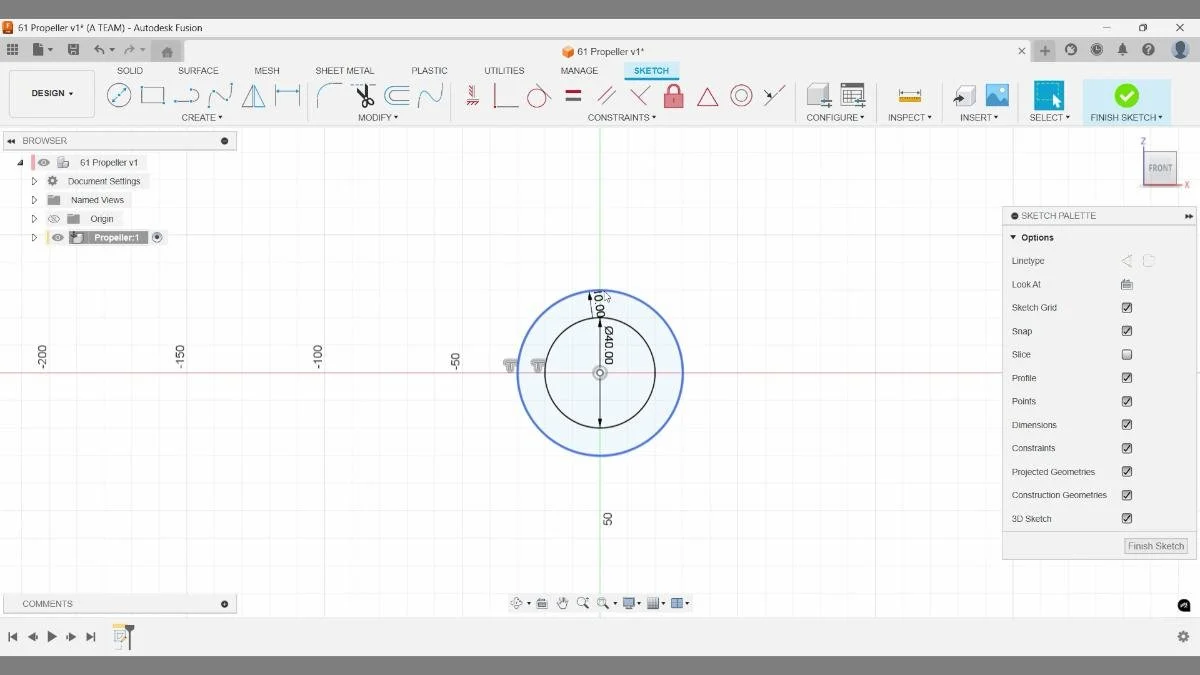Activate the Trim tool with scissors icon
This screenshot has height=675, width=1200.
(x=365, y=95)
